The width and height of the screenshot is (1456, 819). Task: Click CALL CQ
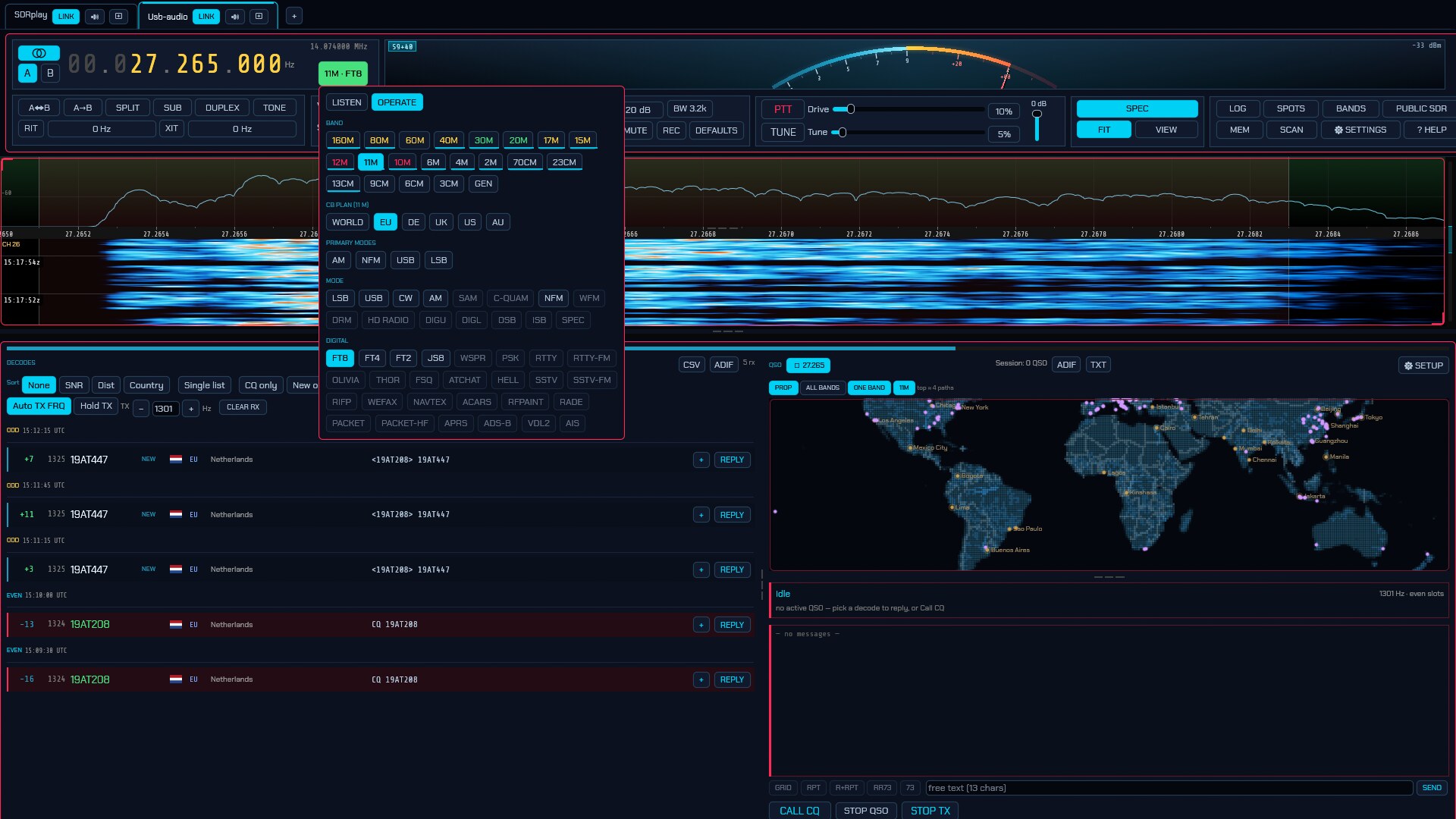(x=799, y=811)
